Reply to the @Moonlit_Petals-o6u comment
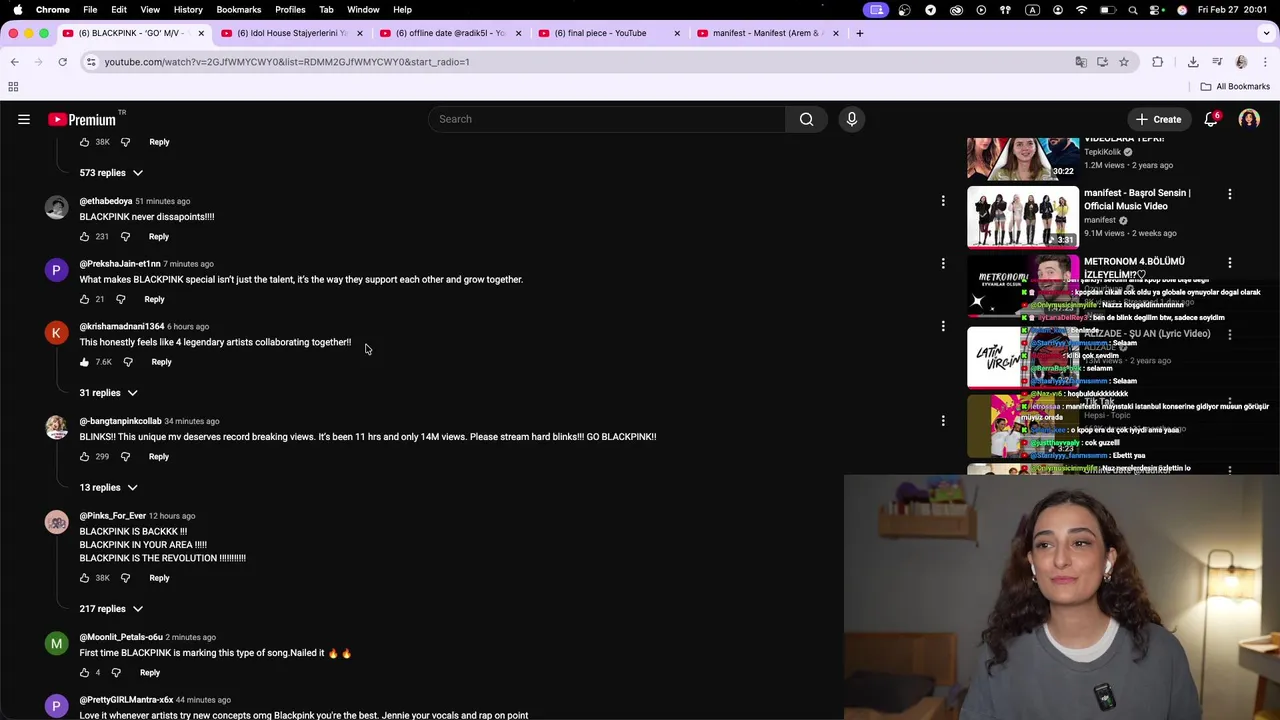Screen dimensions: 1280x720 pos(150,673)
